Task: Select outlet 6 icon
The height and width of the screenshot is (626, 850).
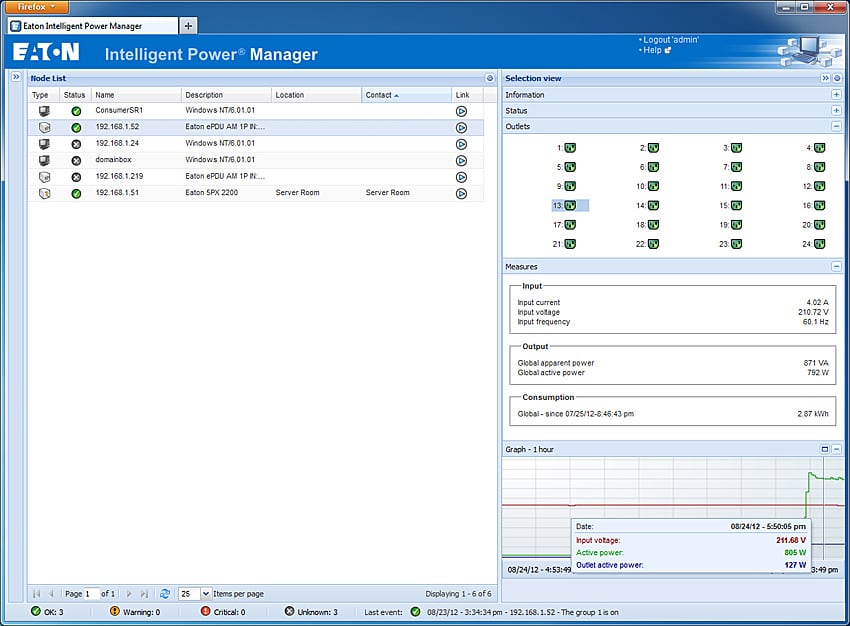Action: (653, 167)
